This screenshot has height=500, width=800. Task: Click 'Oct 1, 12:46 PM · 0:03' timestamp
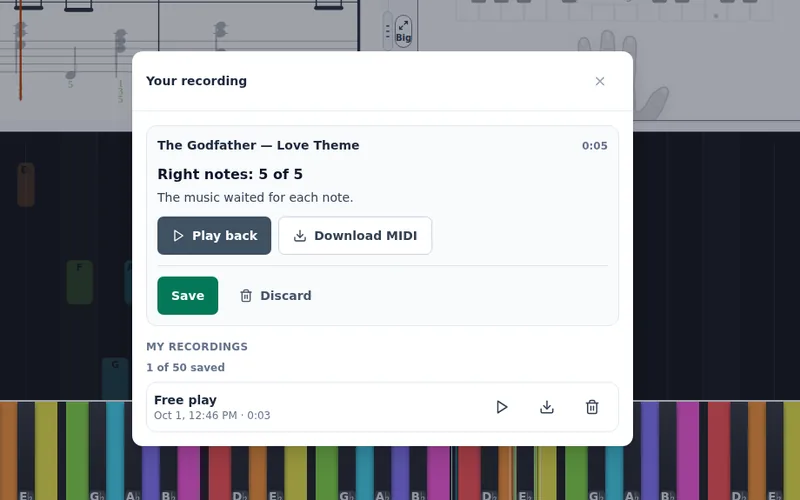coord(212,415)
